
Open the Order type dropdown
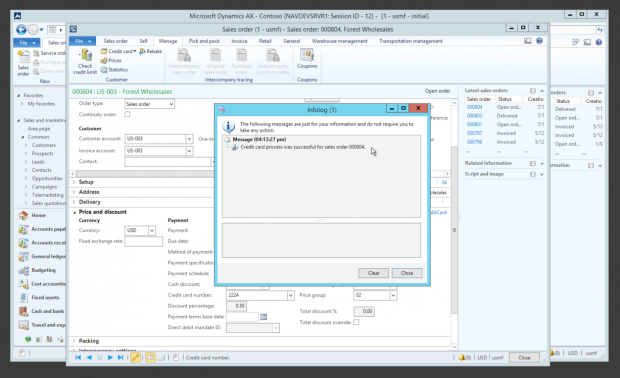(171, 104)
